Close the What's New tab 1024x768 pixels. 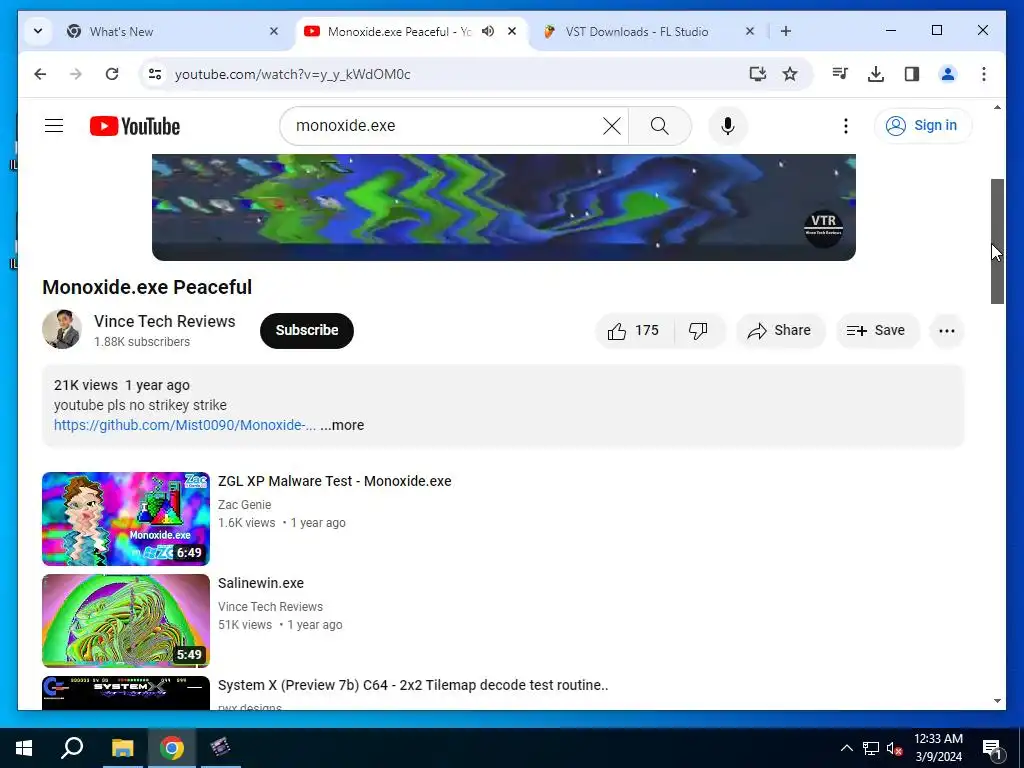click(x=274, y=31)
